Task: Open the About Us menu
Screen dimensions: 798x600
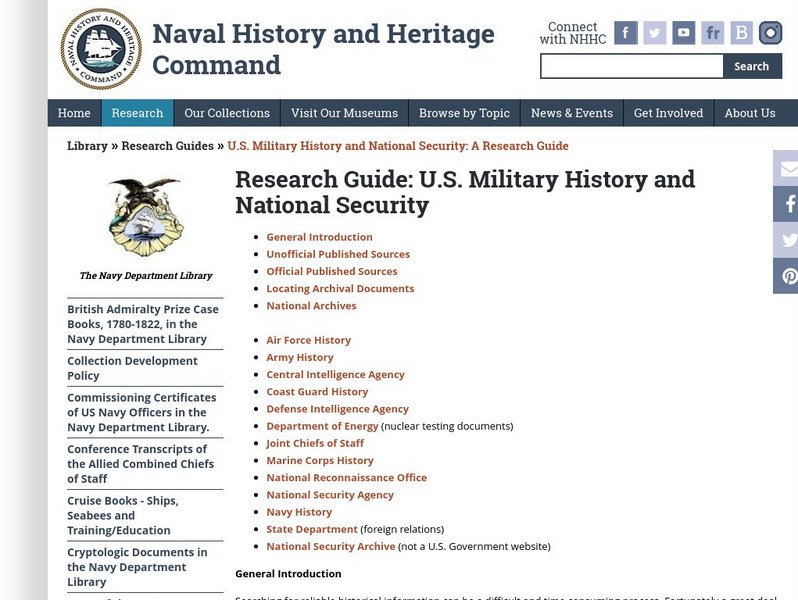Action: (750, 113)
